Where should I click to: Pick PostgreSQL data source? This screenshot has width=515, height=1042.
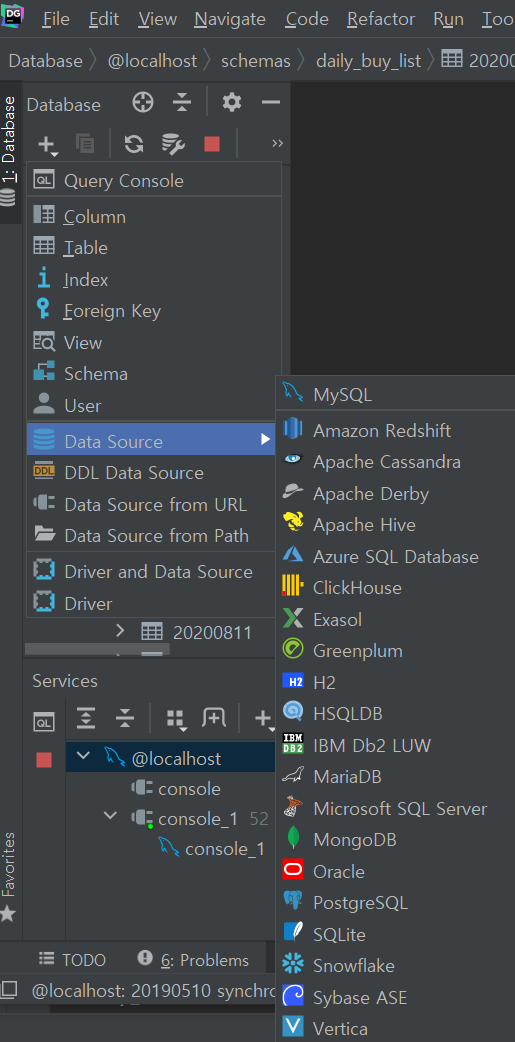(x=395, y=902)
